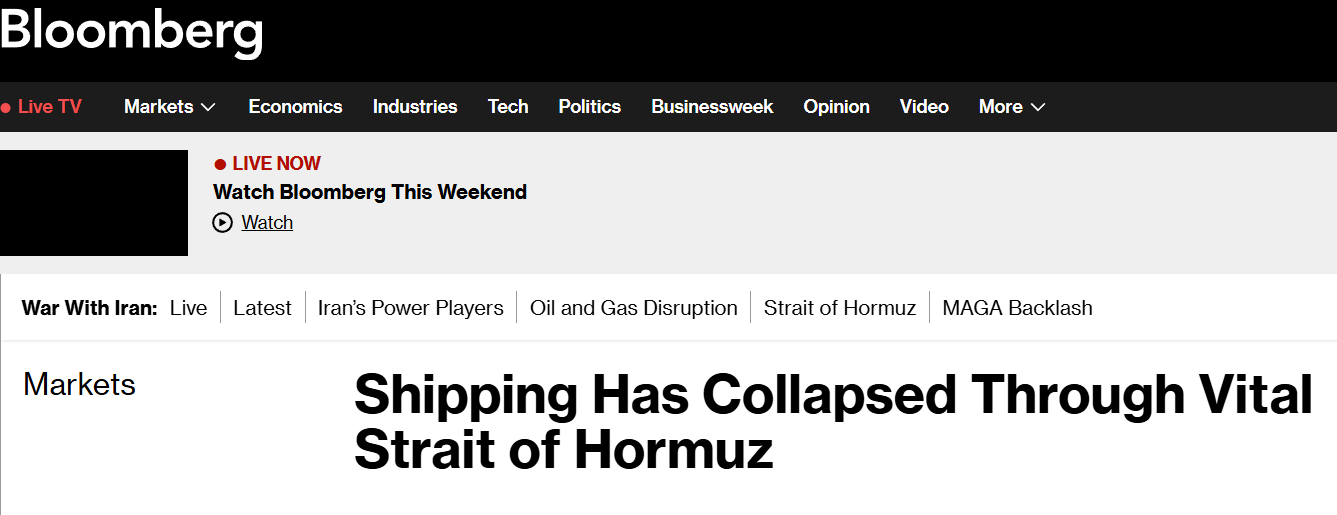Screen dimensions: 1337x515
Task: Open the MAGA Backlash topic link
Action: 1017,308
